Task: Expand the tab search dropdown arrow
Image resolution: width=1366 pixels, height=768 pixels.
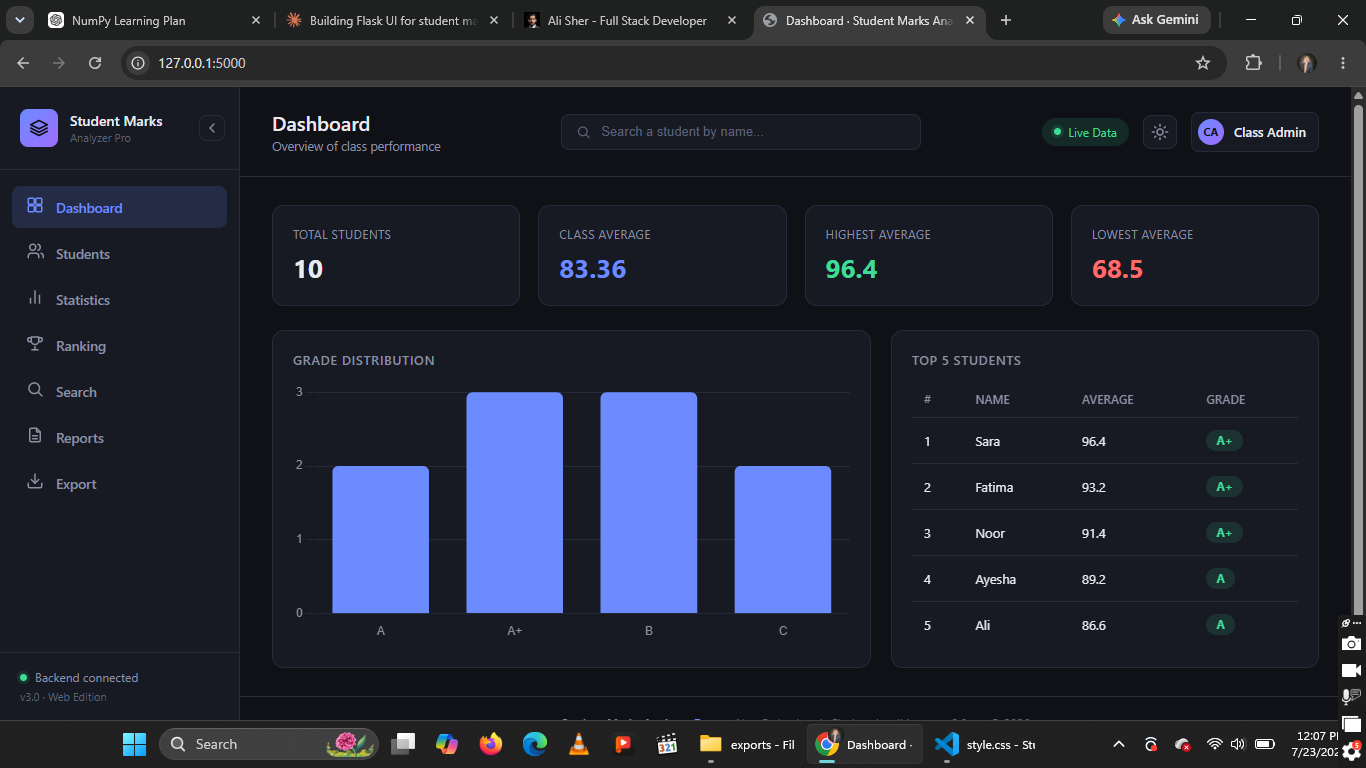Action: 19,20
